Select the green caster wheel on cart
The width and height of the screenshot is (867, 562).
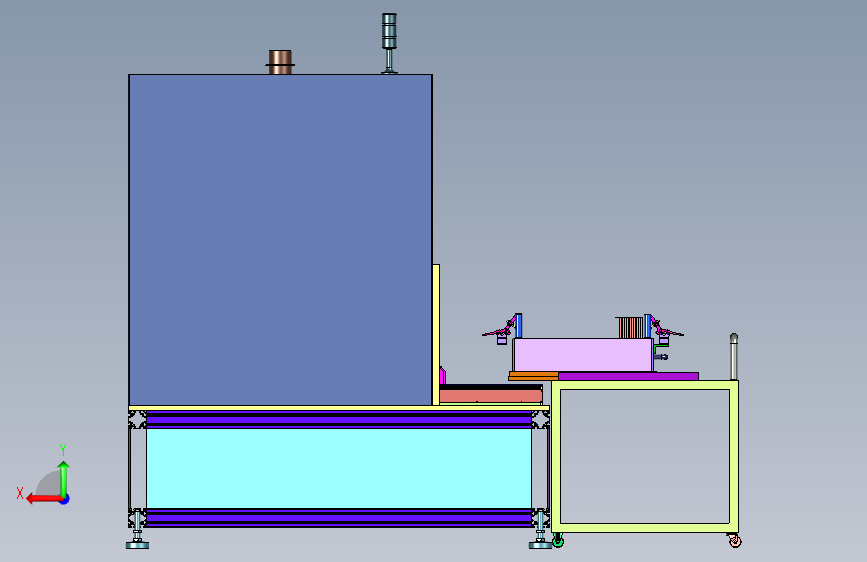click(558, 540)
